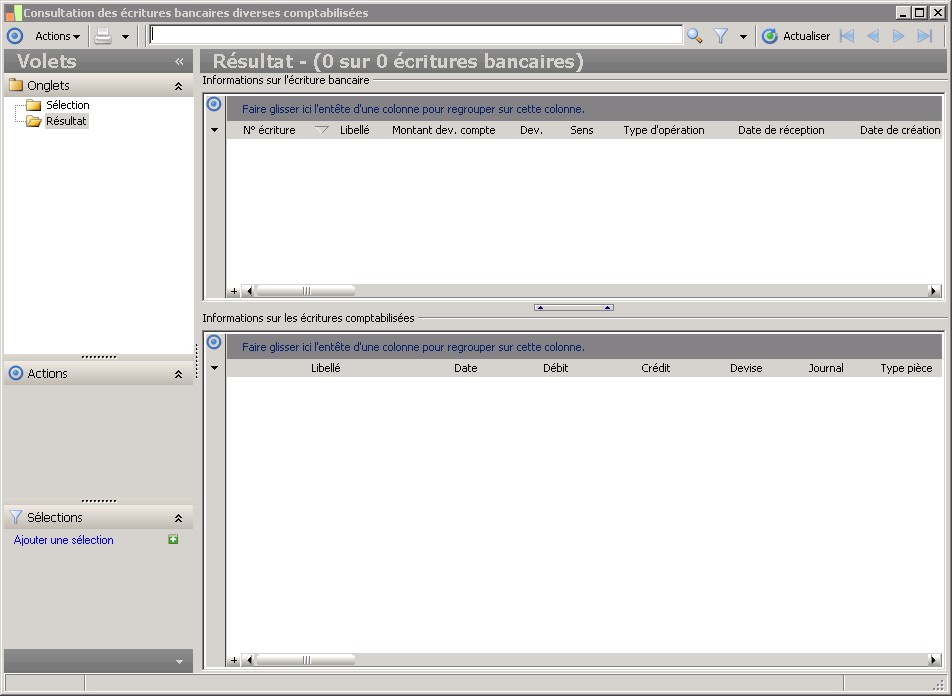Click the magnifying glass search icon
The image size is (952, 696).
coord(695,36)
